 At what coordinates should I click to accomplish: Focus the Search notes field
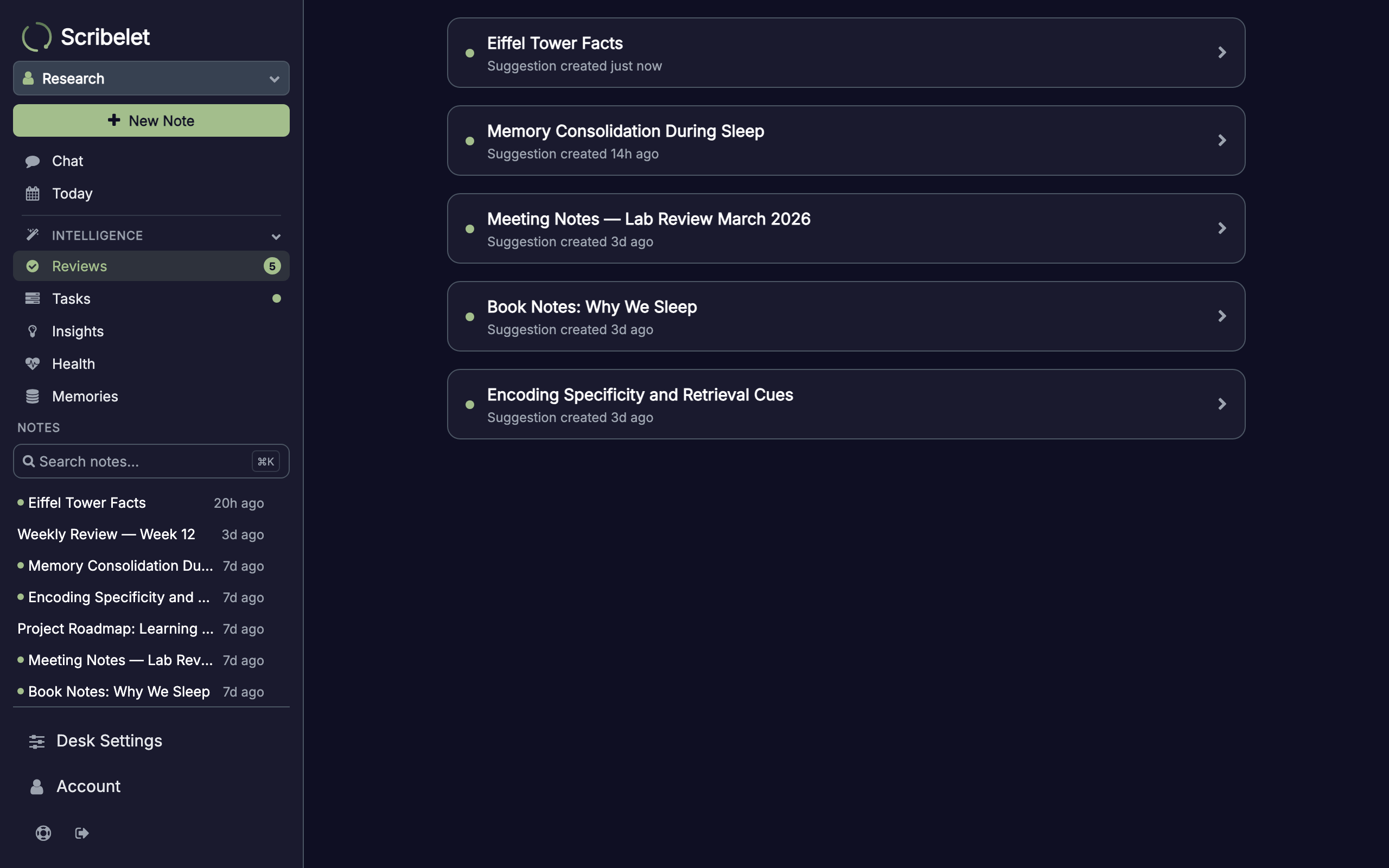[151, 461]
